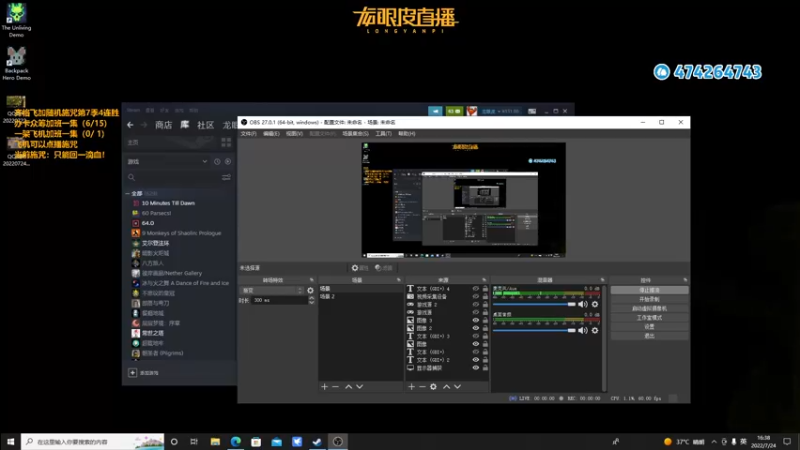Increase transition duration with up stepper
Image resolution: width=800 pixels, height=450 pixels.
[311, 298]
